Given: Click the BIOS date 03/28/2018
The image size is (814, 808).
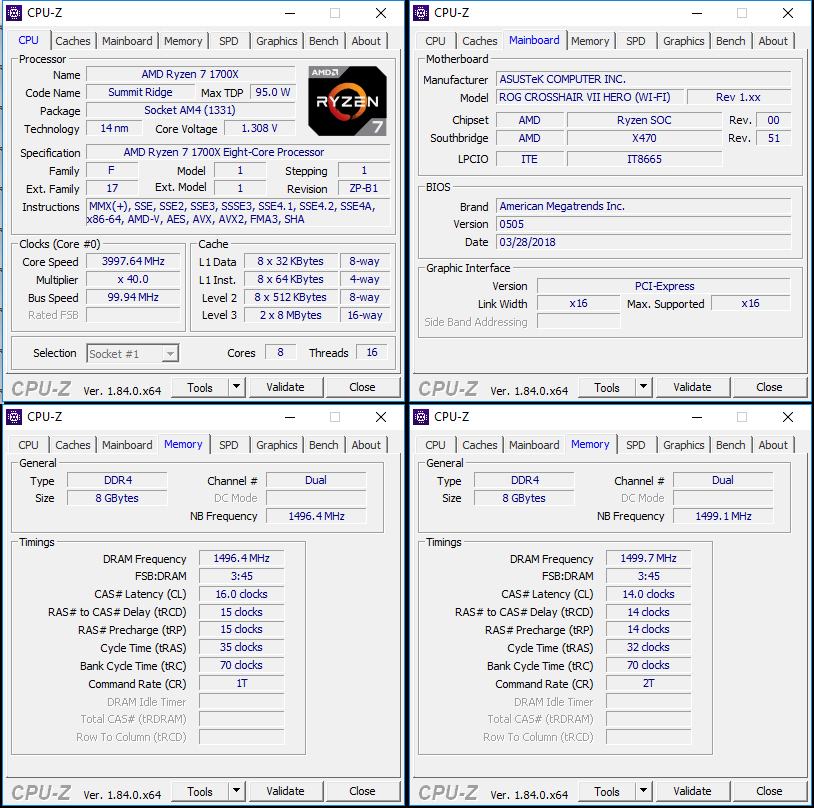Looking at the screenshot, I should click(643, 242).
